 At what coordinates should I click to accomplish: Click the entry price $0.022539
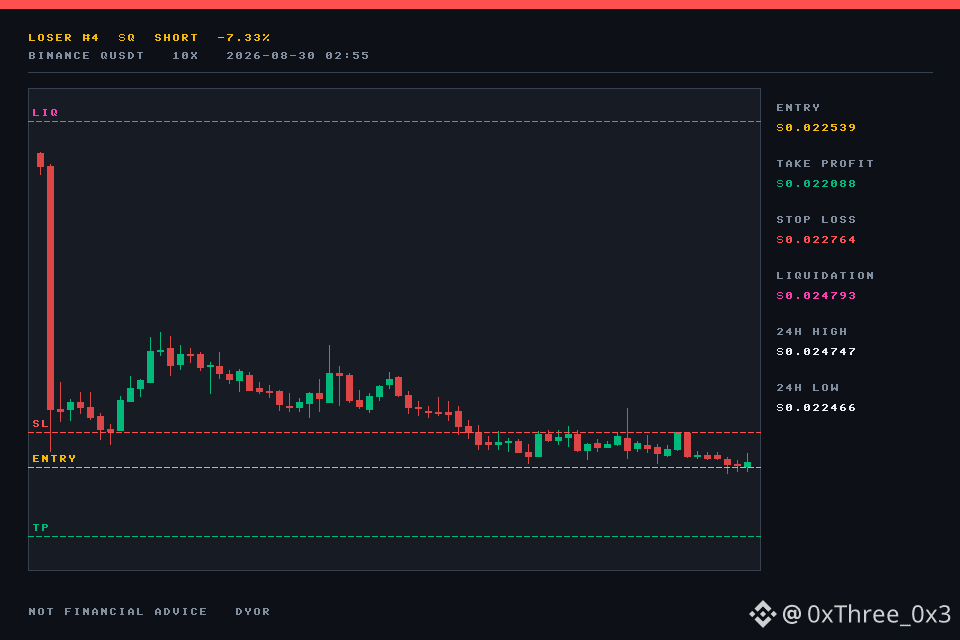point(816,127)
